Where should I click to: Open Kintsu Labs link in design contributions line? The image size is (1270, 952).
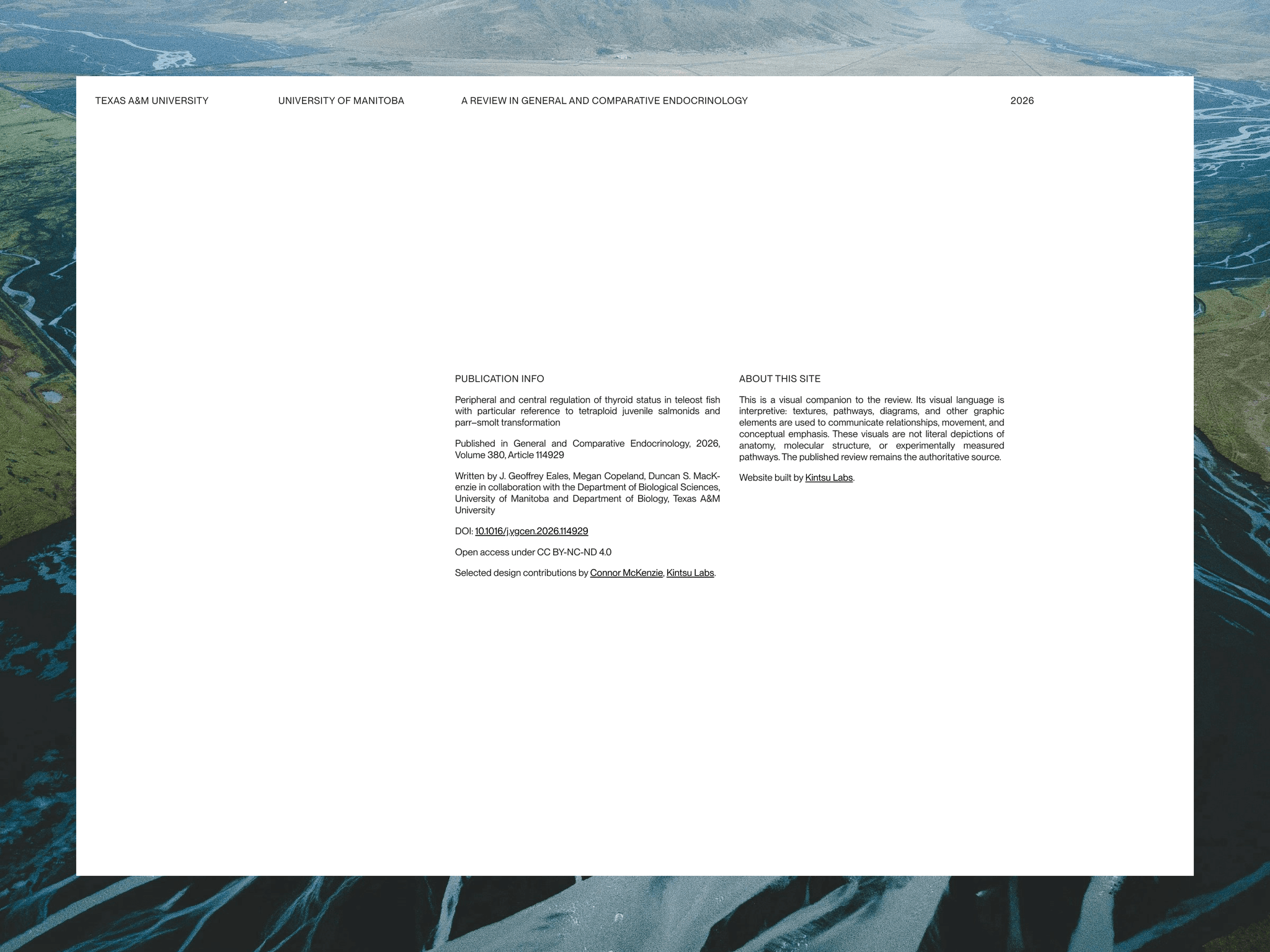[690, 573]
